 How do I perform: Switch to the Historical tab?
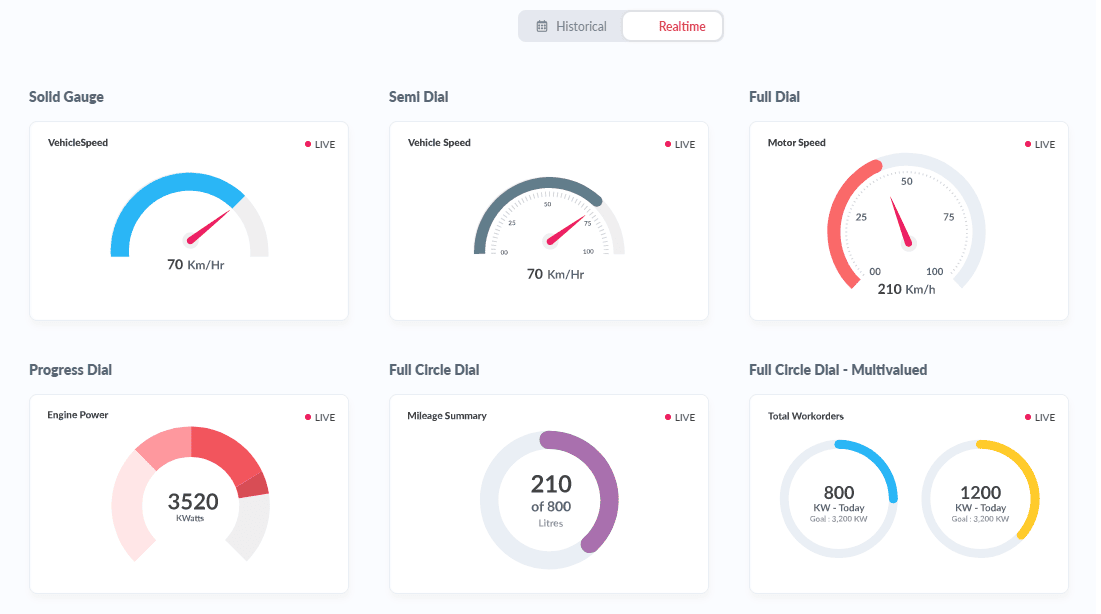(x=571, y=27)
